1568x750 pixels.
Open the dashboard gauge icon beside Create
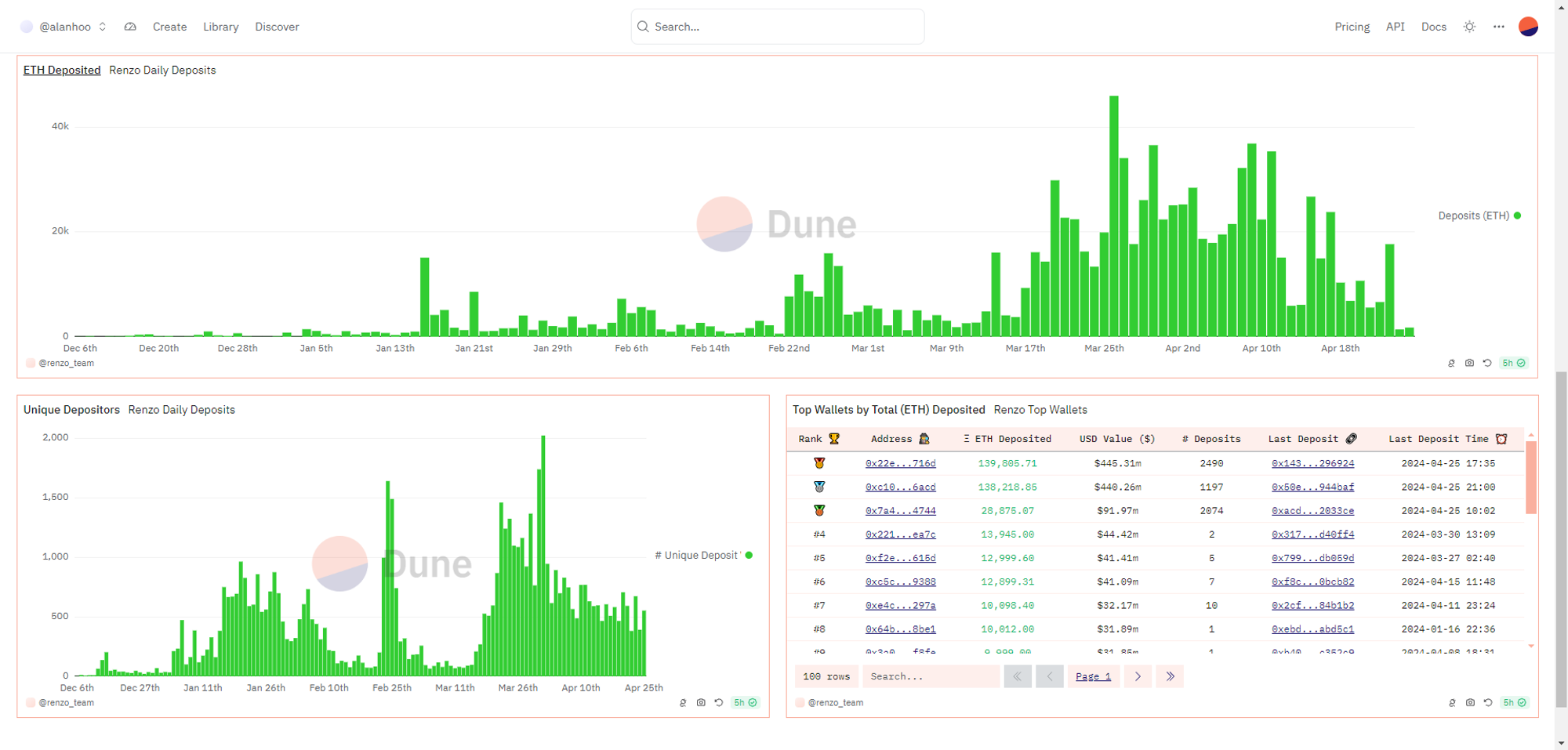tap(130, 27)
